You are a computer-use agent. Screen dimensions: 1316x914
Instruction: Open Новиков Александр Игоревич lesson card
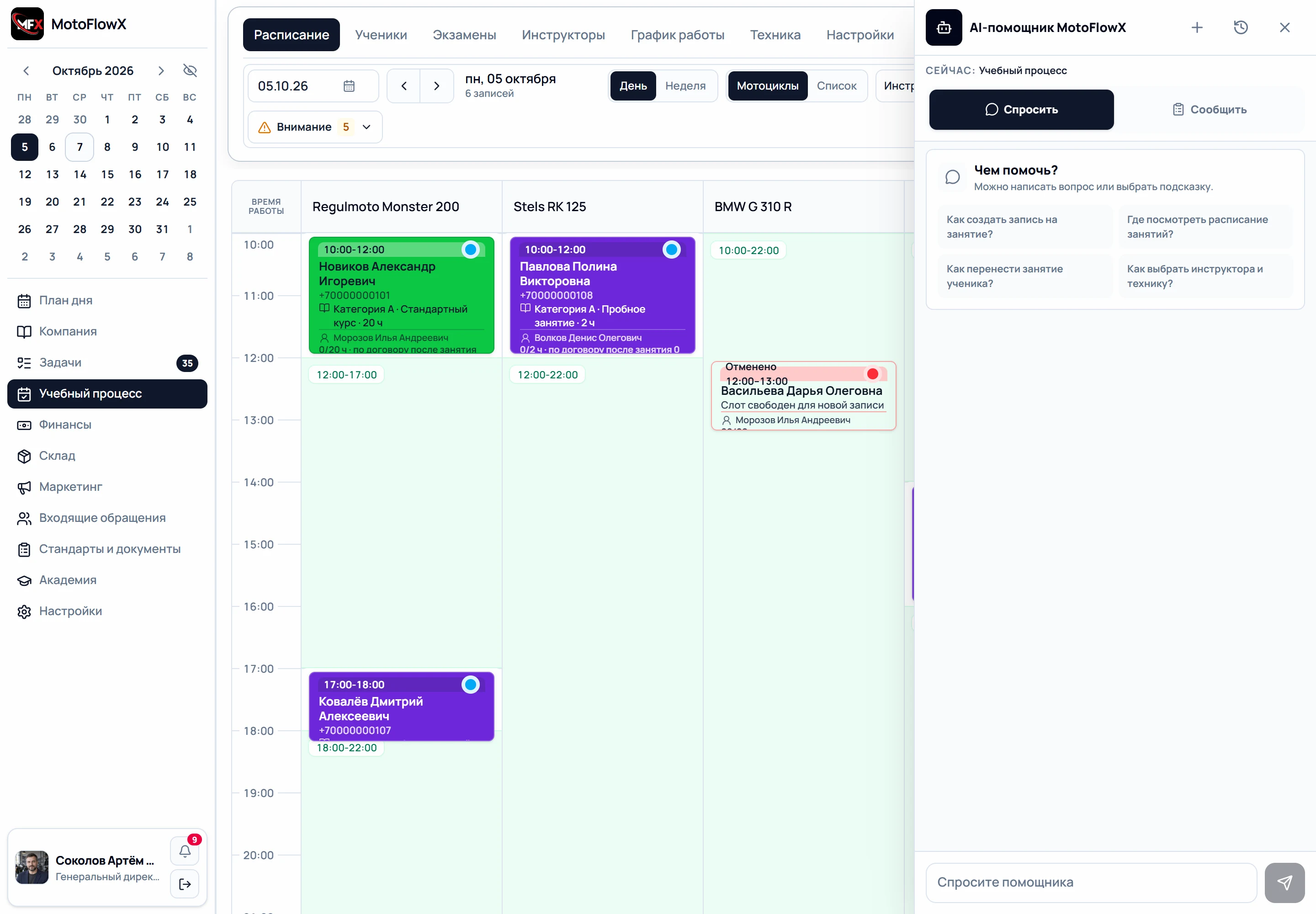point(402,296)
